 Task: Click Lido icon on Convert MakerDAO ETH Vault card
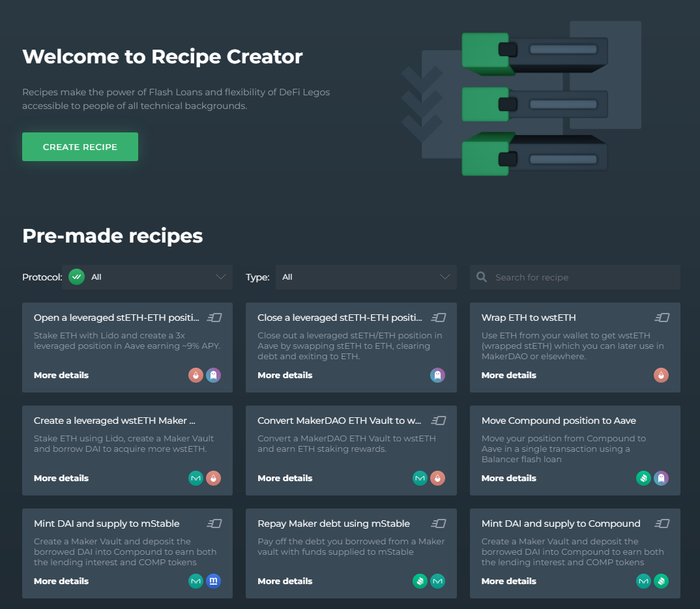point(438,478)
